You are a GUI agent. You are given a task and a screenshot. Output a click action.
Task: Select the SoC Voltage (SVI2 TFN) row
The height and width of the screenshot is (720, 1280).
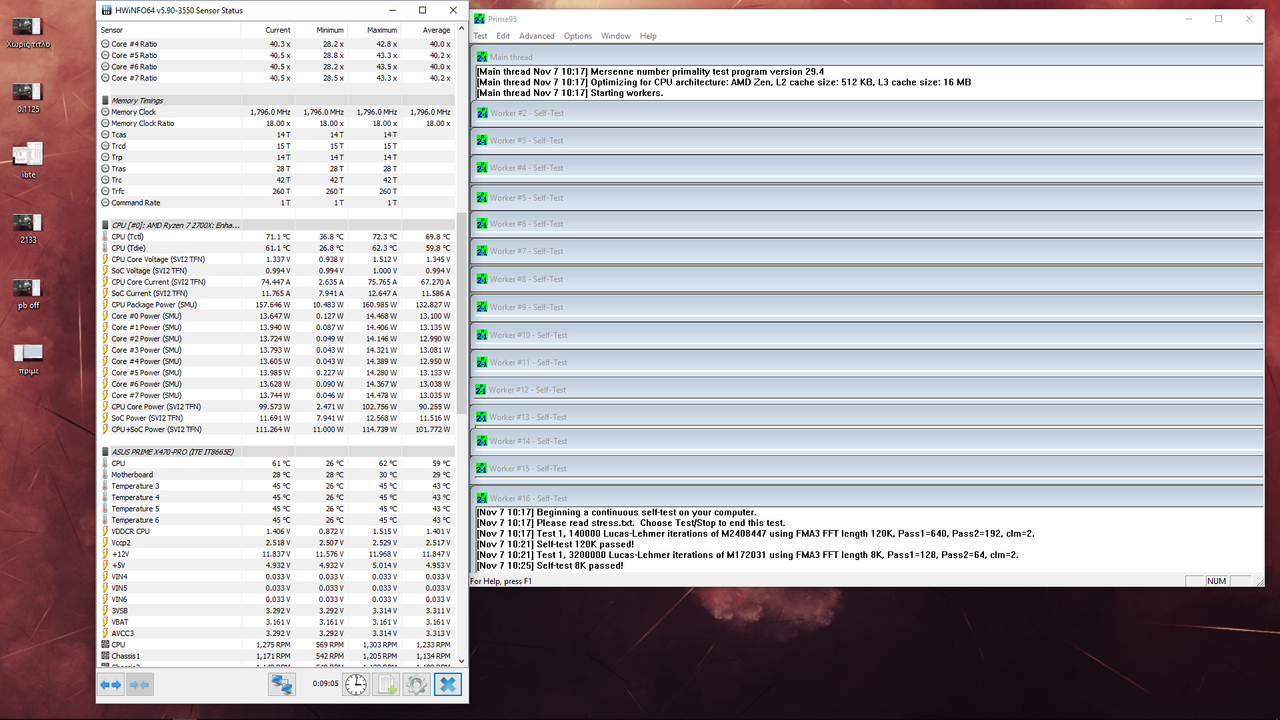point(276,271)
